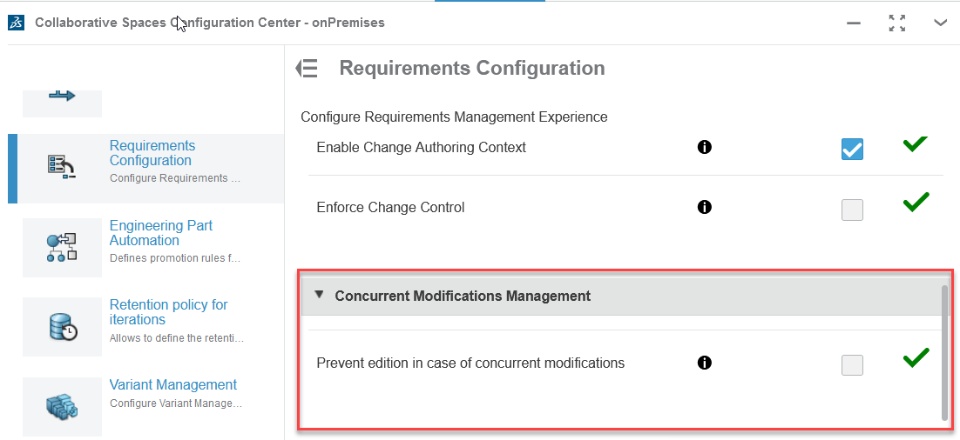This screenshot has width=960, height=440.
Task: Click the 3DS logo in title bar
Action: [x=16, y=22]
